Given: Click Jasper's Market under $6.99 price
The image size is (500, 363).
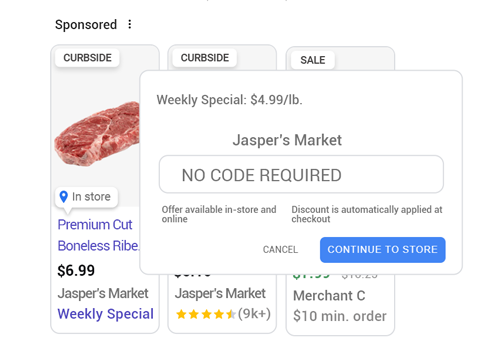Looking at the screenshot, I should [x=103, y=293].
